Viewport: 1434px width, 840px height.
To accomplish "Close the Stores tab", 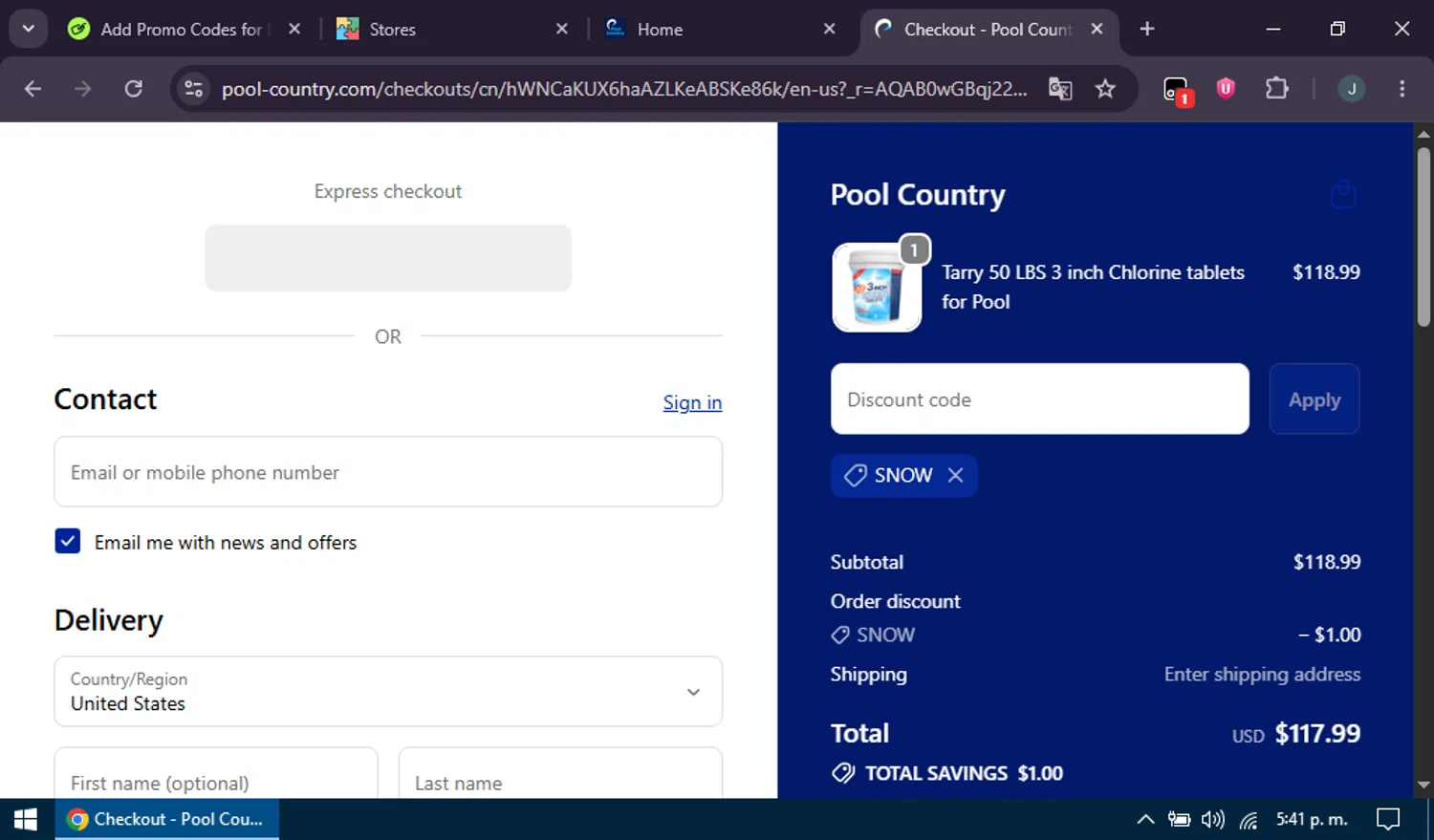I will [x=562, y=29].
